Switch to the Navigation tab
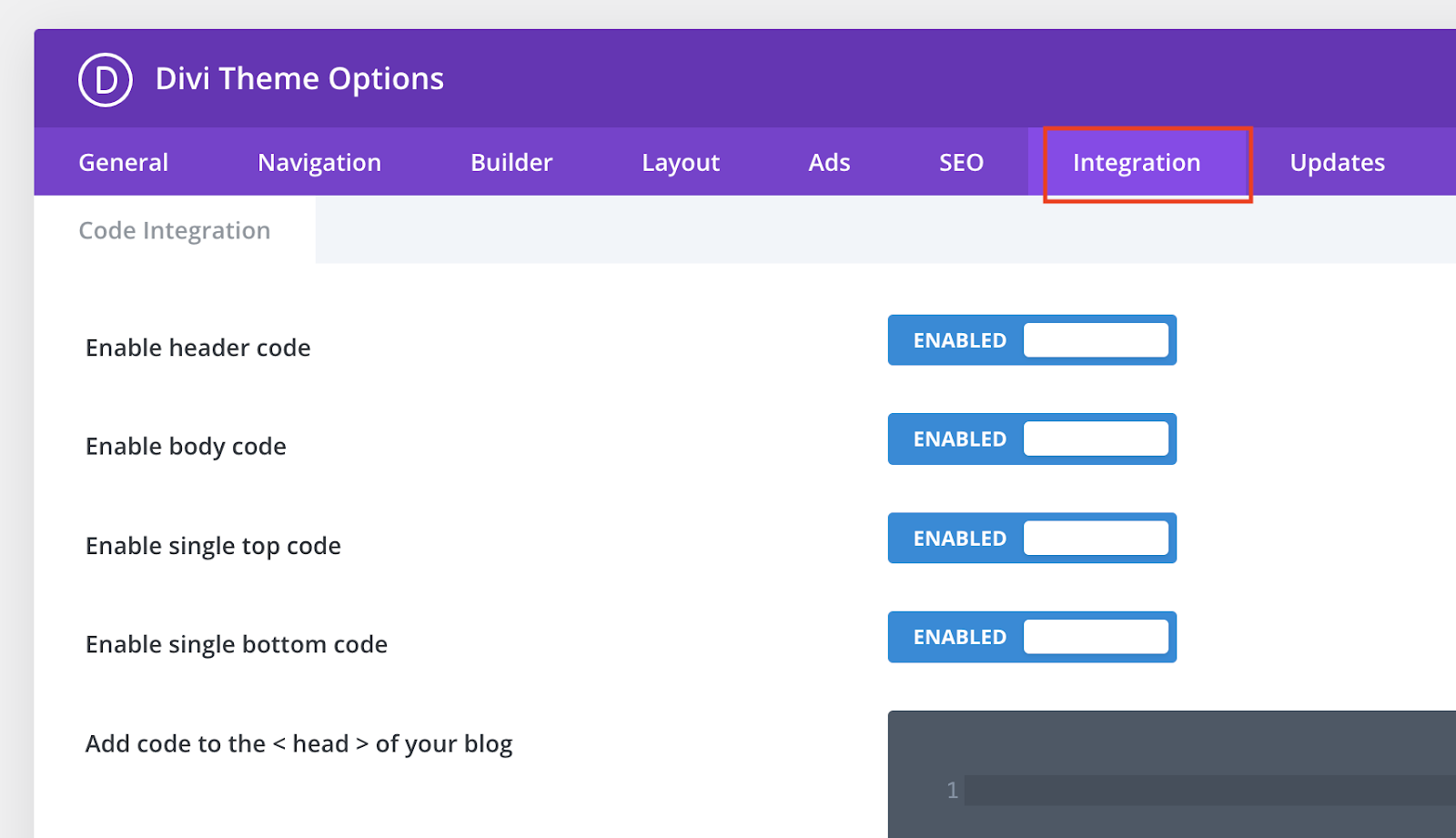 click(x=319, y=163)
